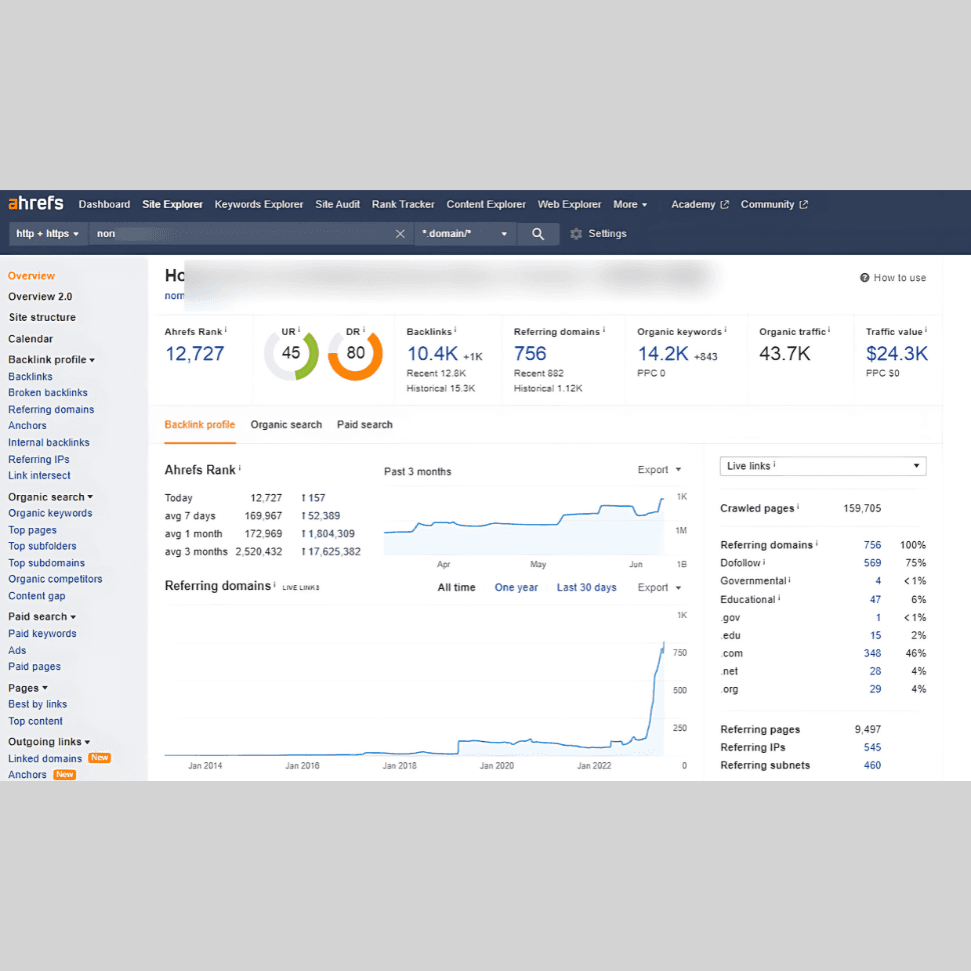The width and height of the screenshot is (971, 971).
Task: Click info icon beside Crawled pages
Action: 798,507
